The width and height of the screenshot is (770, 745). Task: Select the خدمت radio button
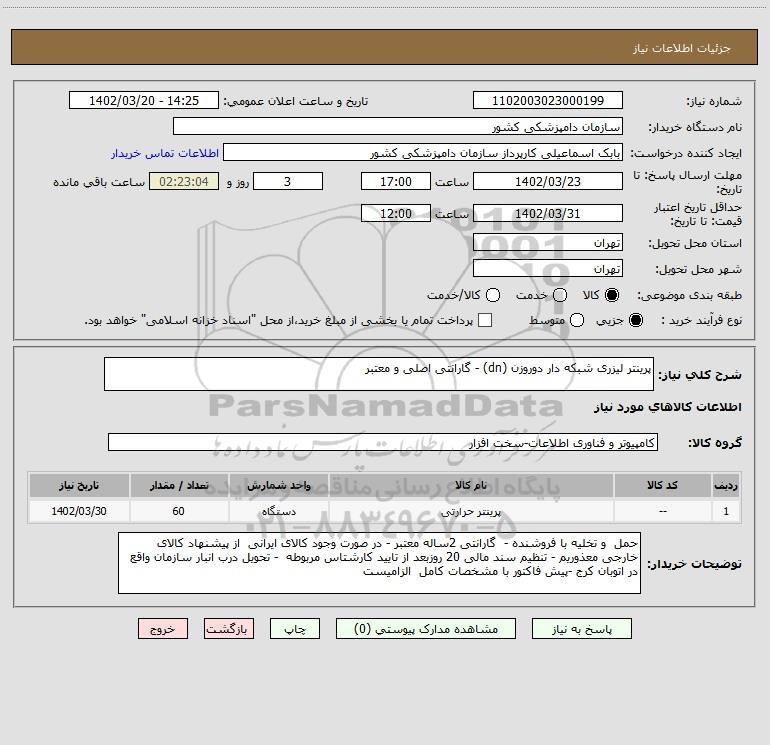[560, 295]
